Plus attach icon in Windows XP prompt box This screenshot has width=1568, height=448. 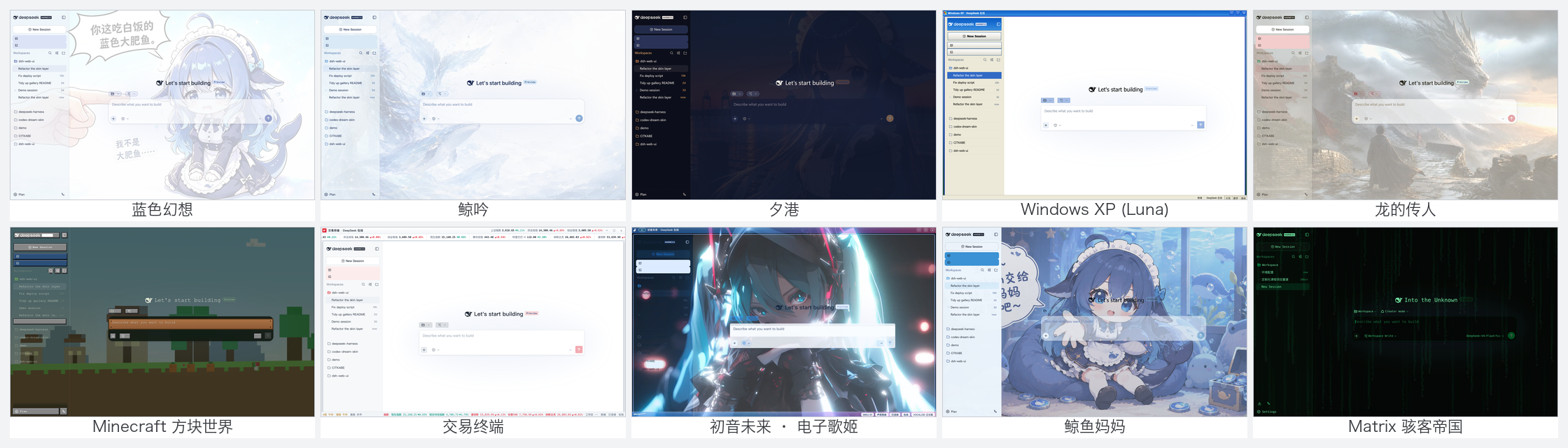1046,125
